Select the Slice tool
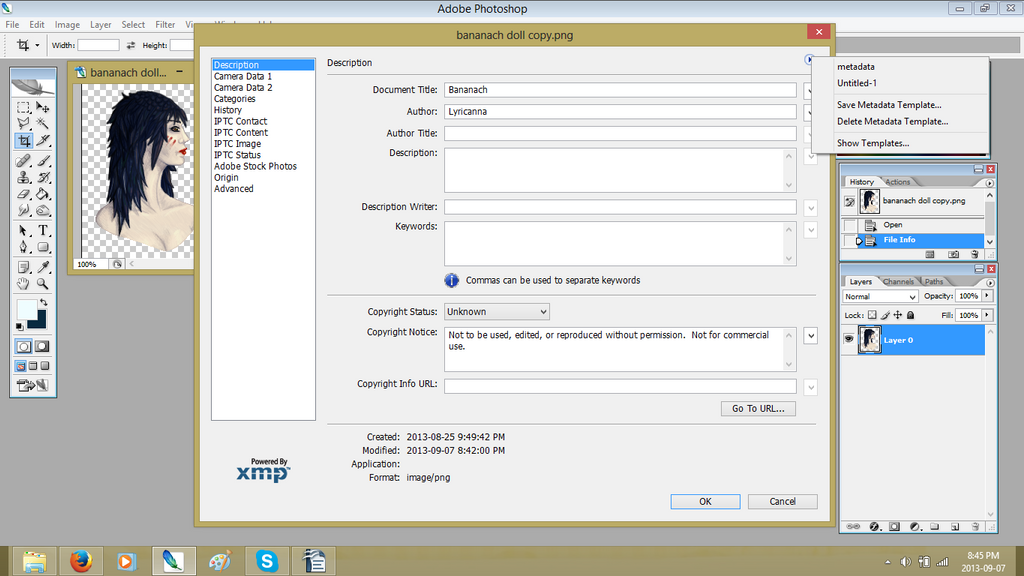 [x=42, y=140]
